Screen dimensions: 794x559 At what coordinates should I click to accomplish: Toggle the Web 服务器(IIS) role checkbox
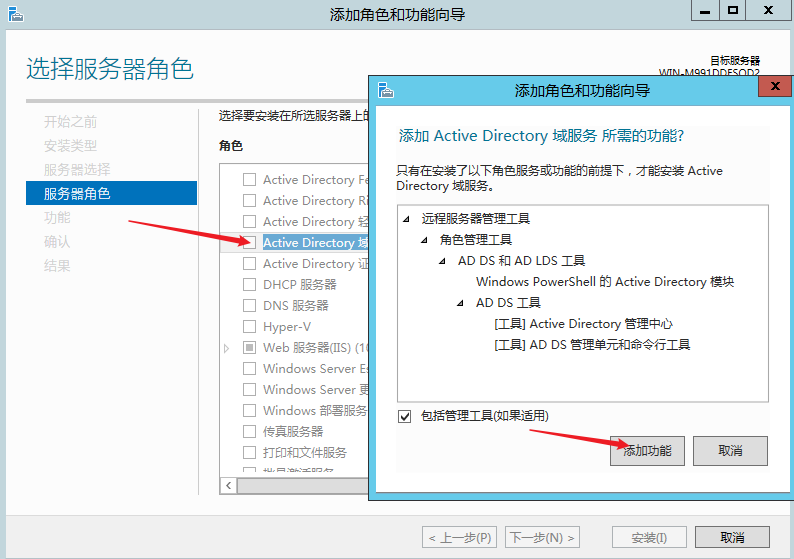point(249,348)
